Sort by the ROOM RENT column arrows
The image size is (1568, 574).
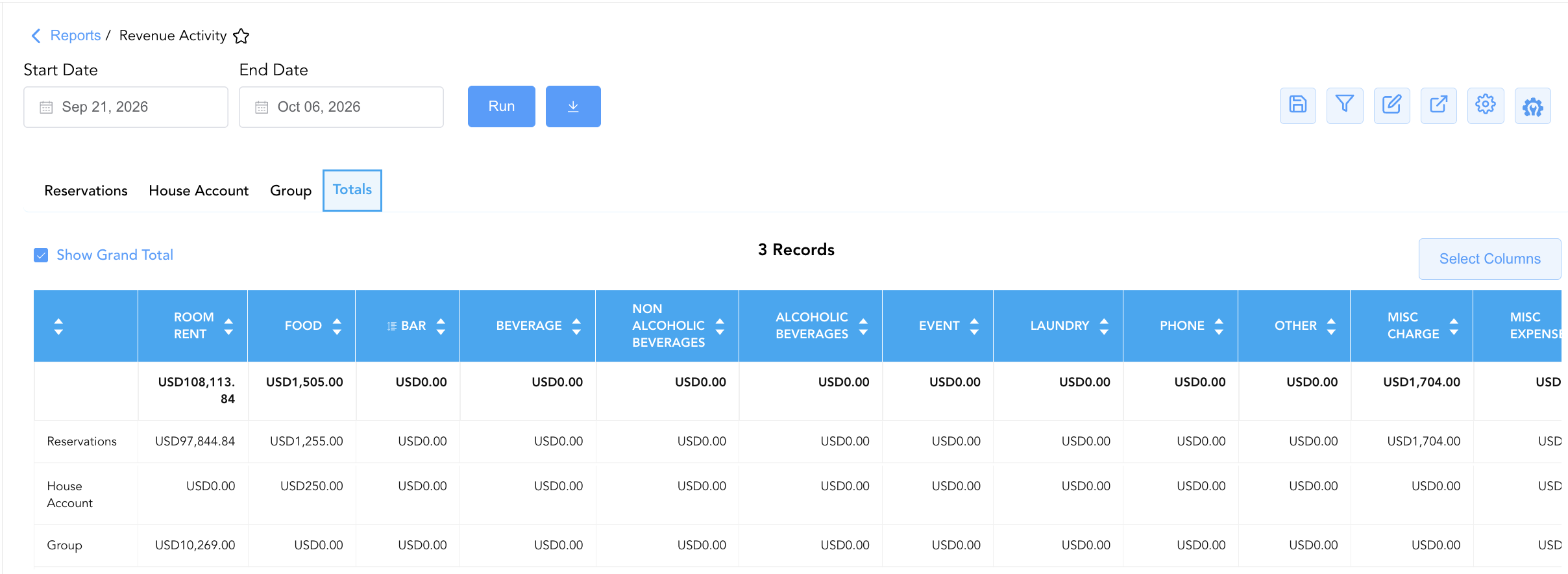click(x=228, y=326)
